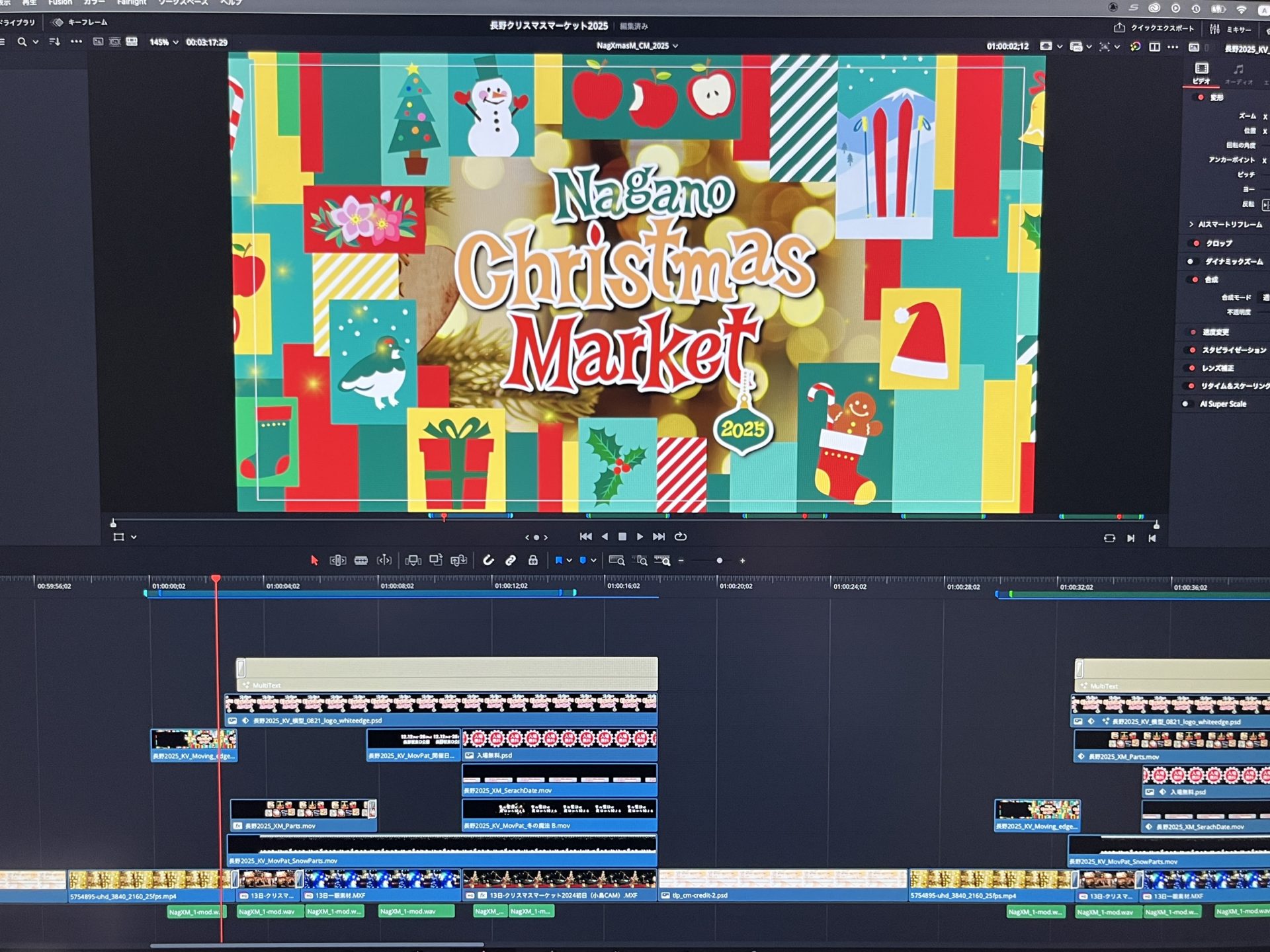Click the timeline zoom slider handle
1270x952 pixels.
coord(720,561)
